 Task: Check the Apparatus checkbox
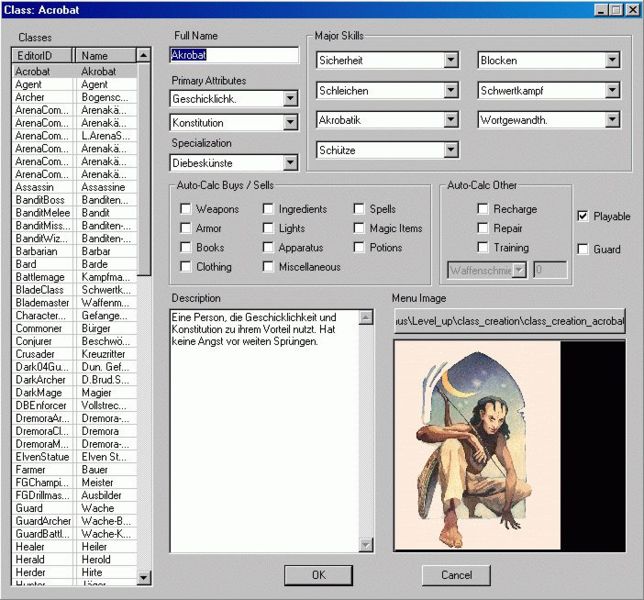point(268,247)
